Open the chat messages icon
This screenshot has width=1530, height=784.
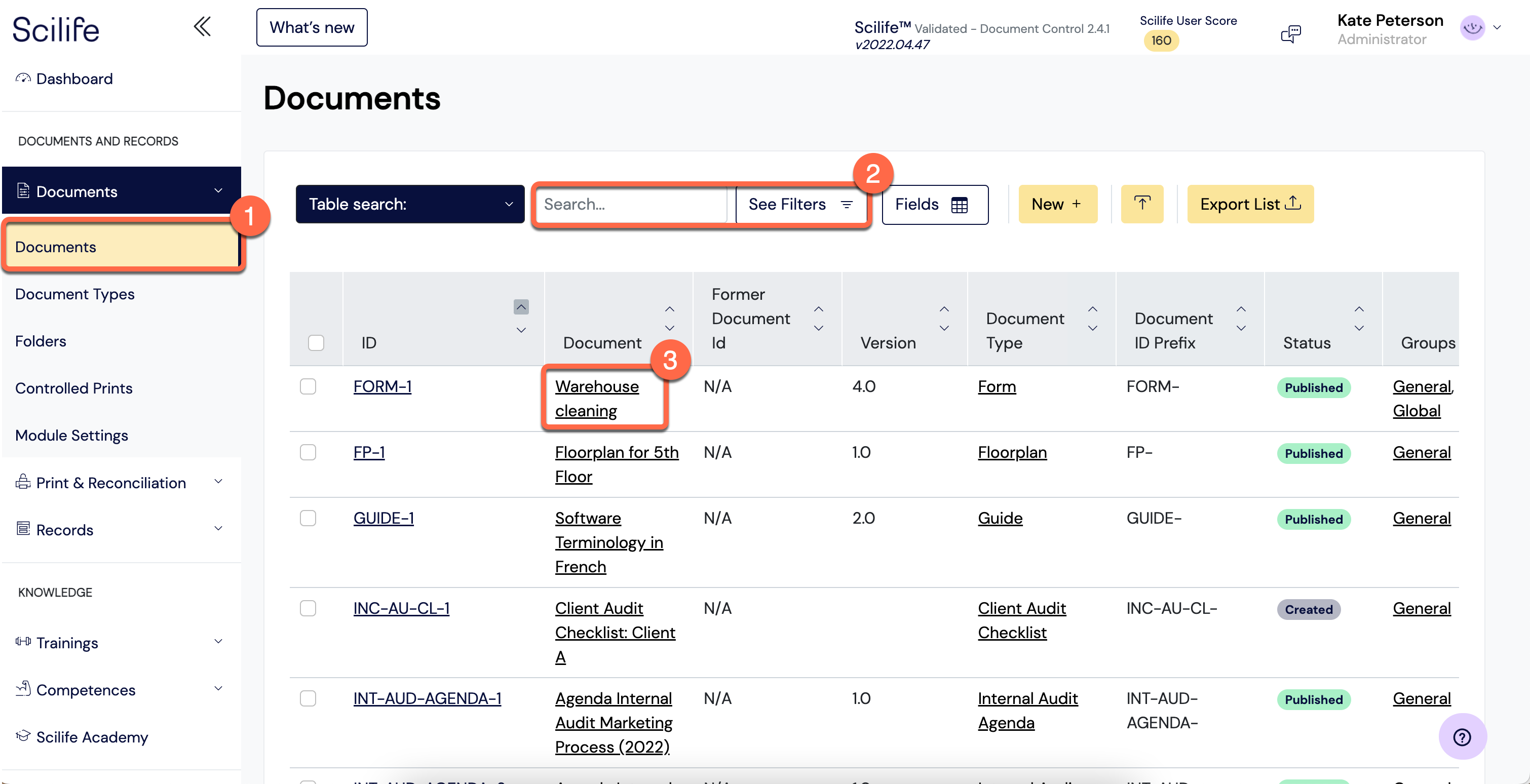tap(1291, 33)
